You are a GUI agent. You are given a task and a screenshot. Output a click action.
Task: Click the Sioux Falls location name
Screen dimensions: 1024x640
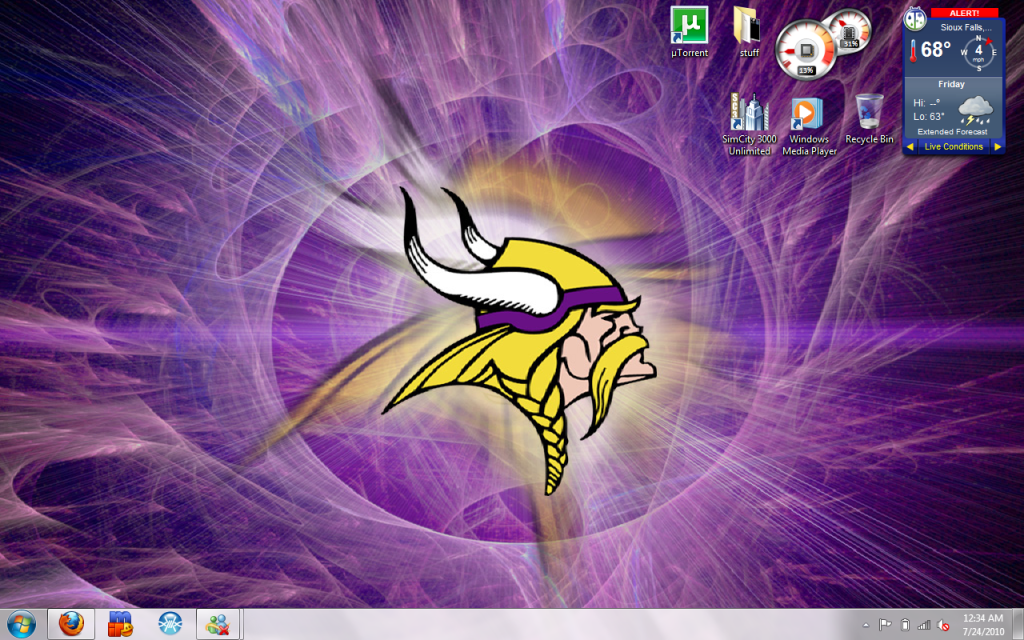(x=966, y=27)
